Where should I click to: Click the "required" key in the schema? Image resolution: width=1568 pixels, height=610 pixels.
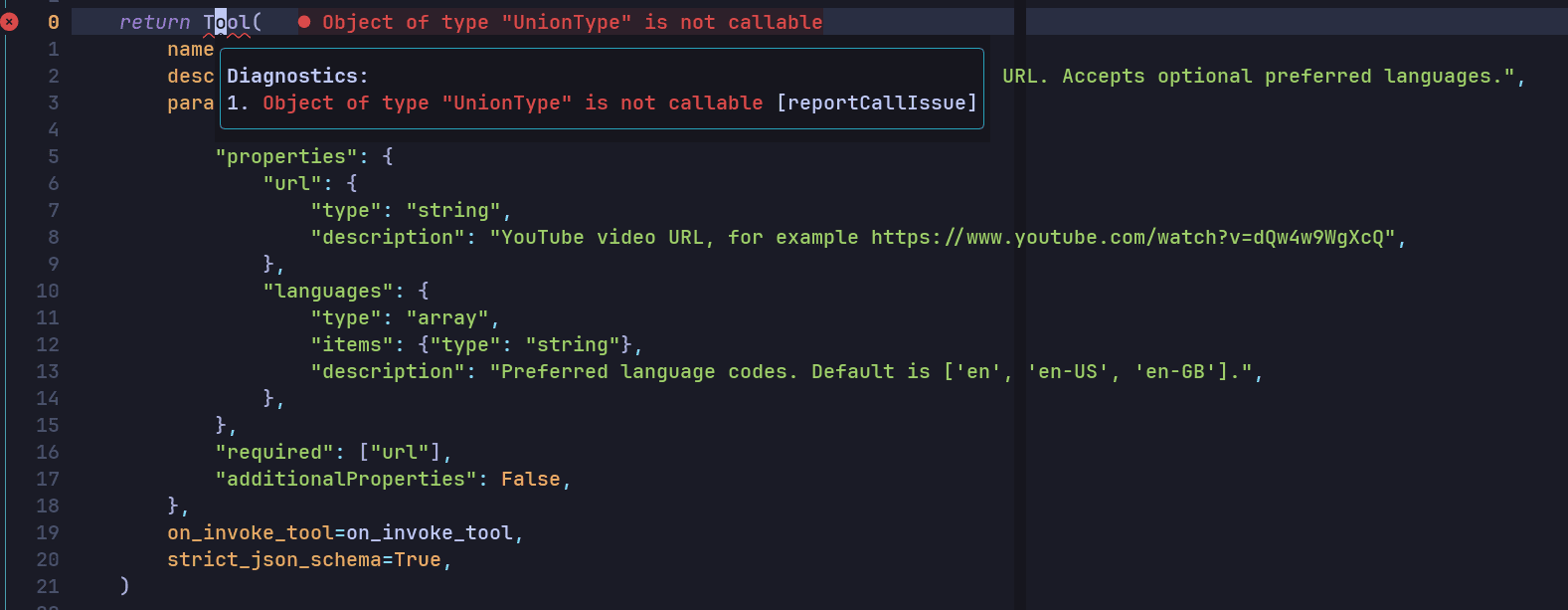pos(274,452)
